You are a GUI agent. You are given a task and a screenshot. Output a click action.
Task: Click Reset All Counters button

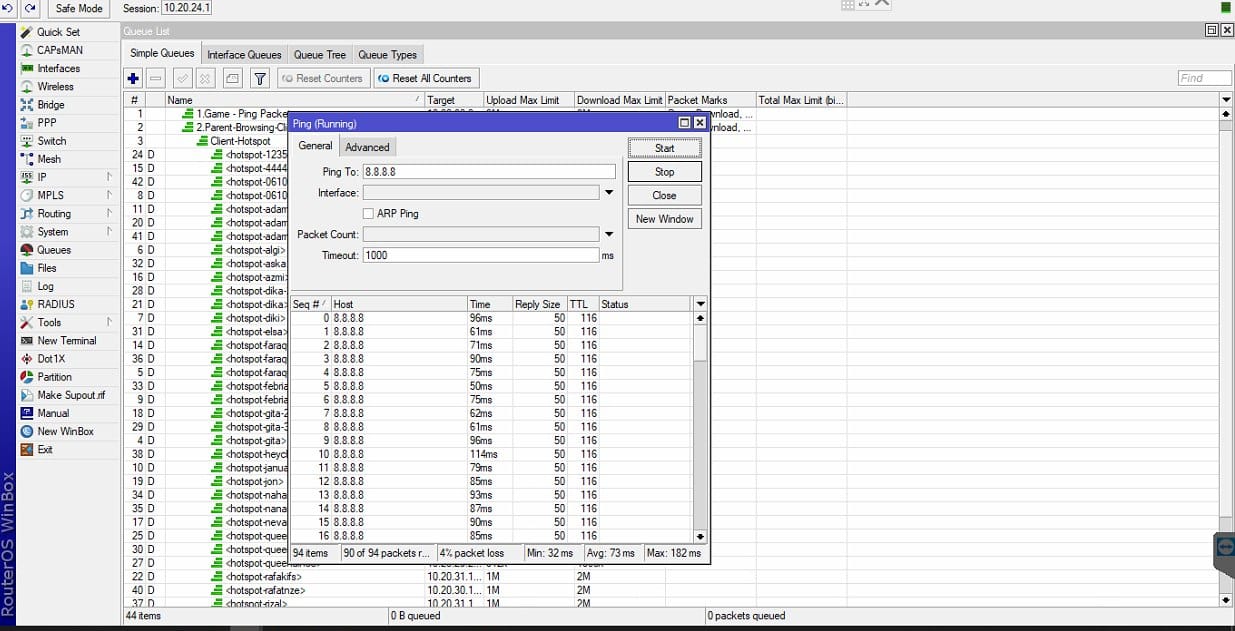(425, 78)
